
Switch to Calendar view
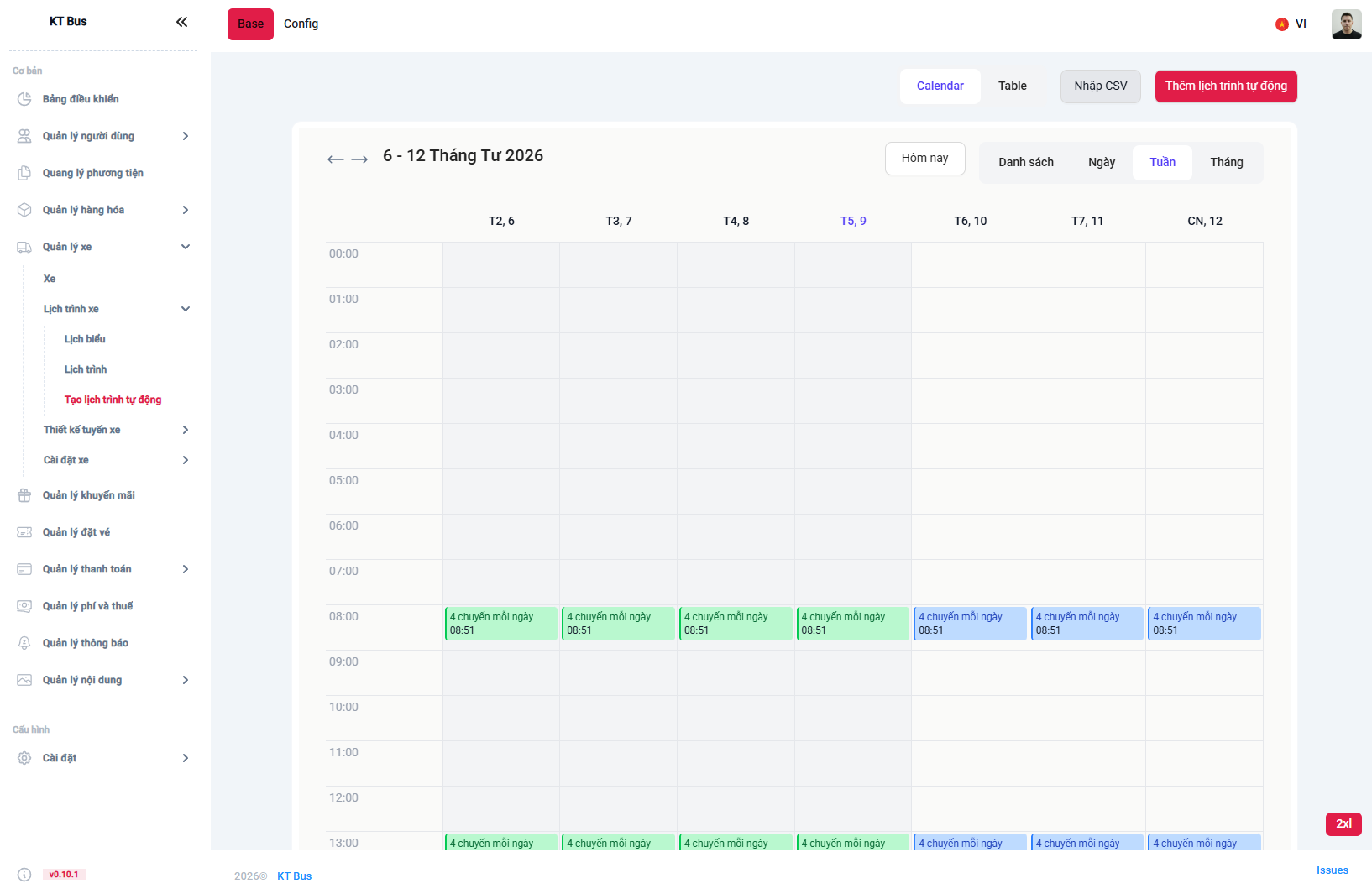click(x=940, y=86)
